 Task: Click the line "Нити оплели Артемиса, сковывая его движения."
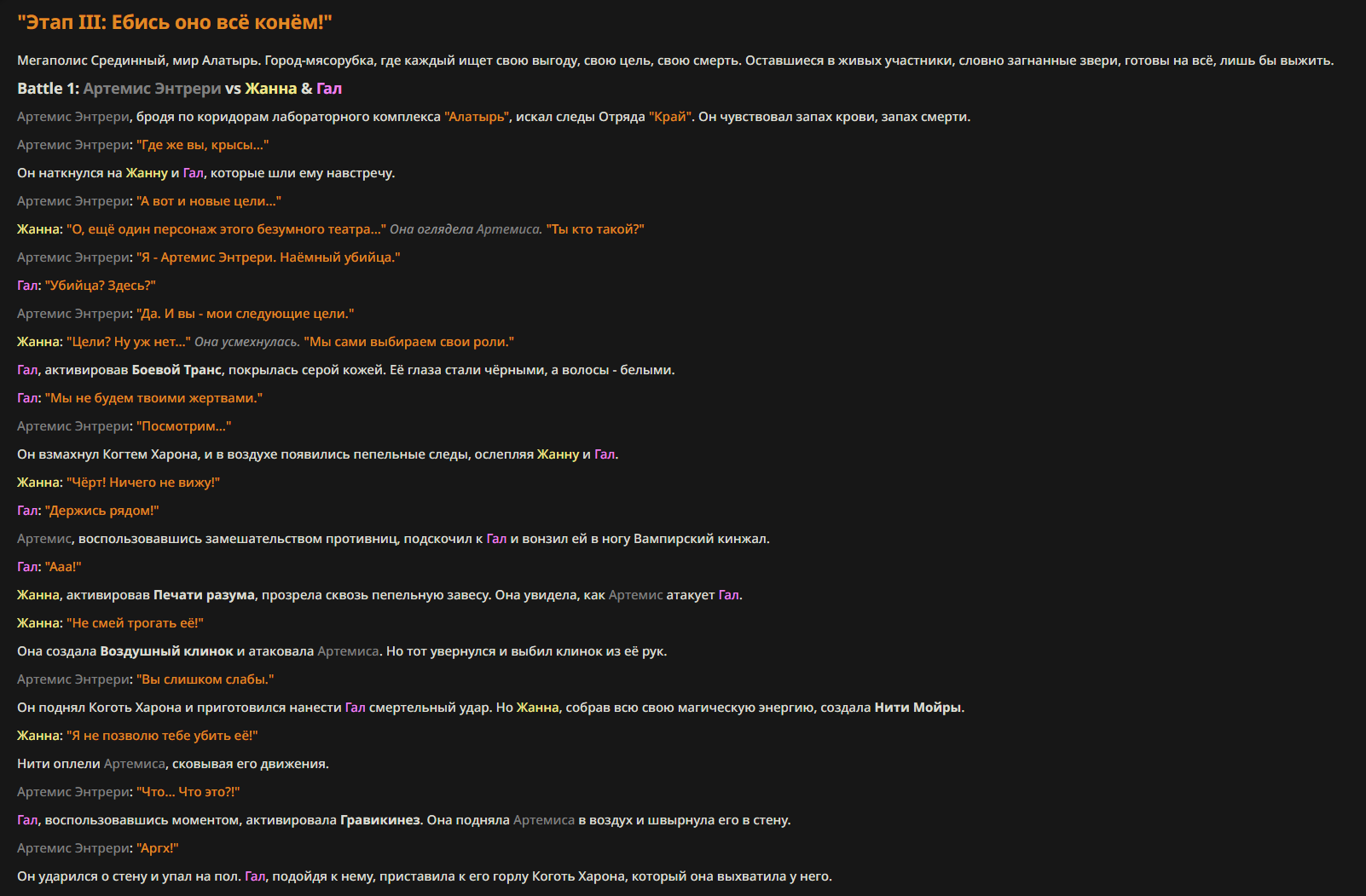pyautogui.click(x=173, y=764)
